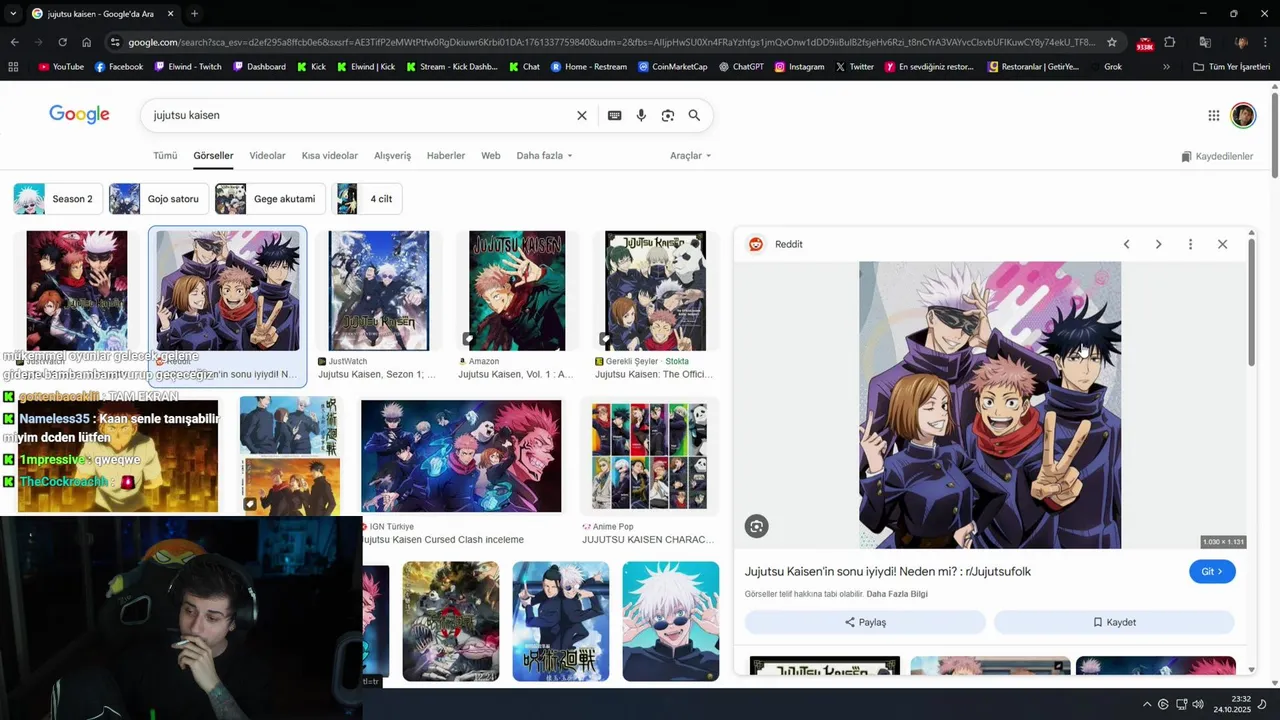This screenshot has width=1280, height=720.
Task: Open the volume control in taskbar
Action: (x=1199, y=705)
